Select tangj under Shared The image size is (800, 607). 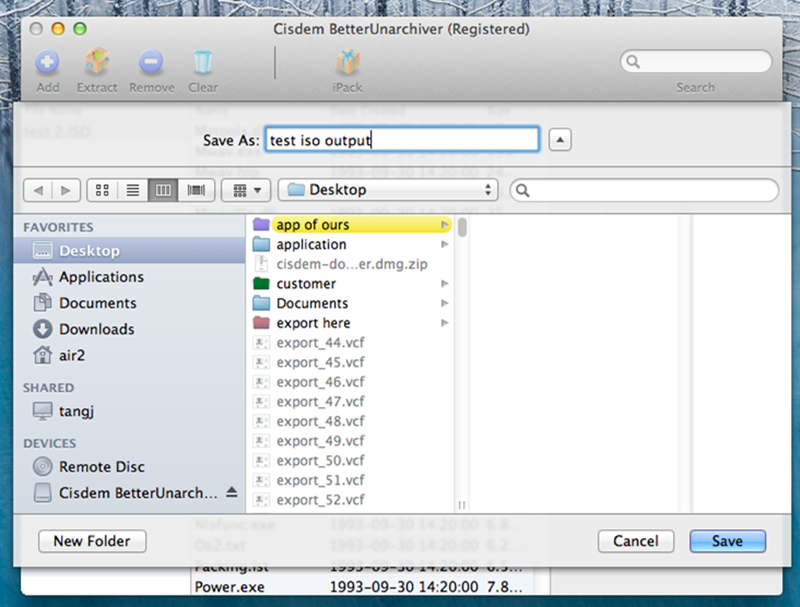(x=129, y=411)
